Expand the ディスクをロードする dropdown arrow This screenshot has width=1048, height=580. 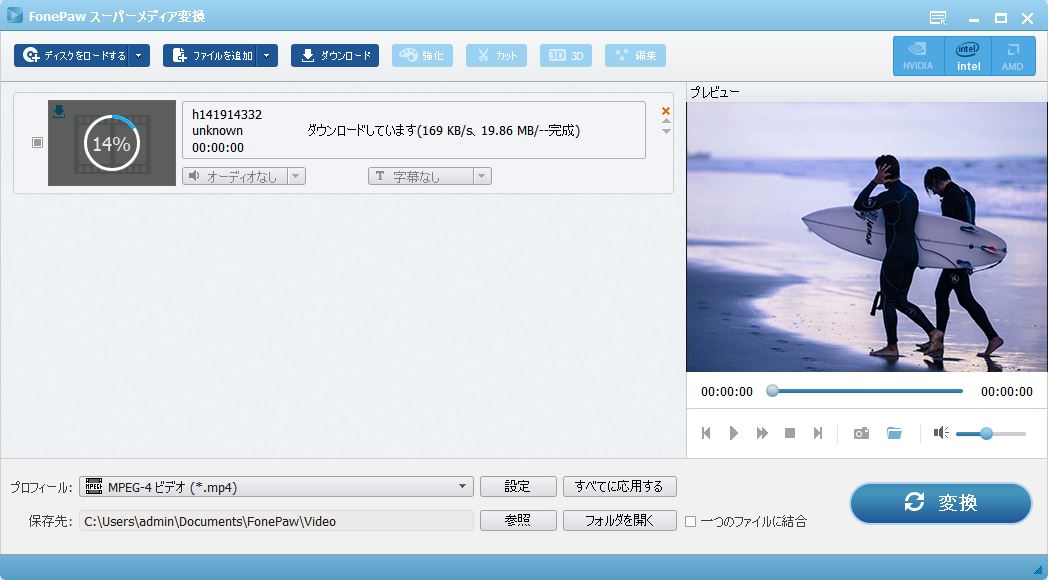click(139, 55)
